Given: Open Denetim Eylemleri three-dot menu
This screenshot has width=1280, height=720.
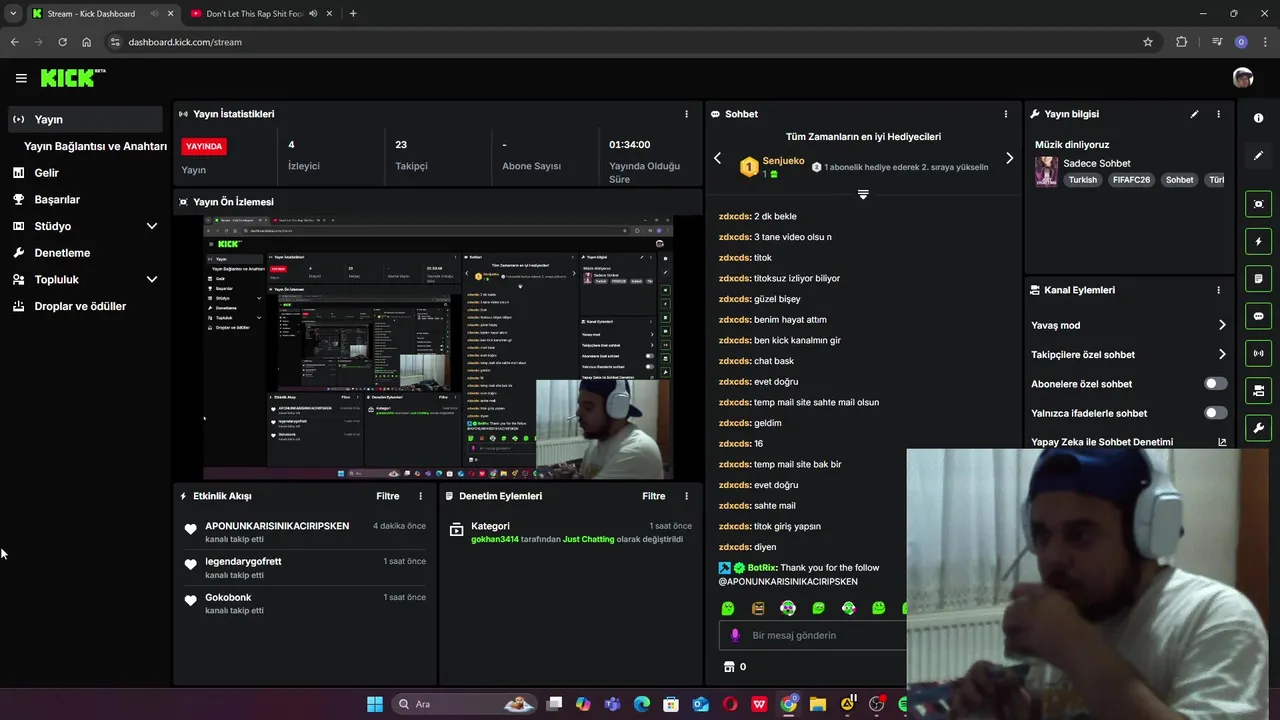Looking at the screenshot, I should click(686, 496).
